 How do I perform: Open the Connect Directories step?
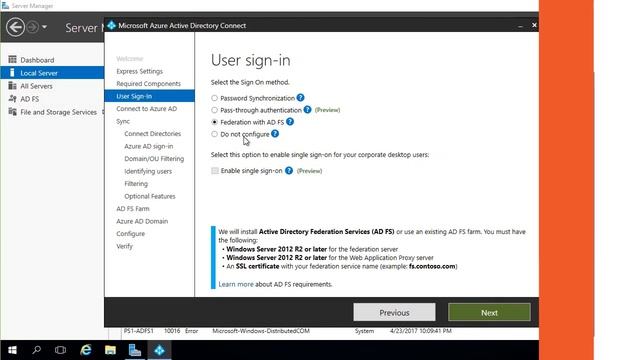(152, 133)
